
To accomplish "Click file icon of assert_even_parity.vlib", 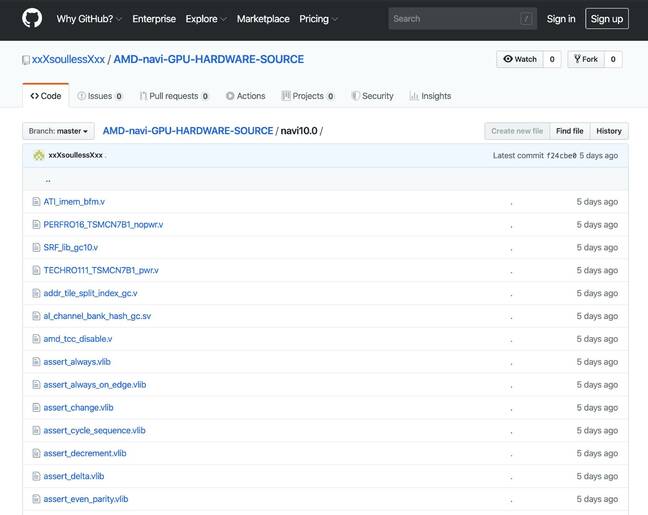I will (x=36, y=499).
